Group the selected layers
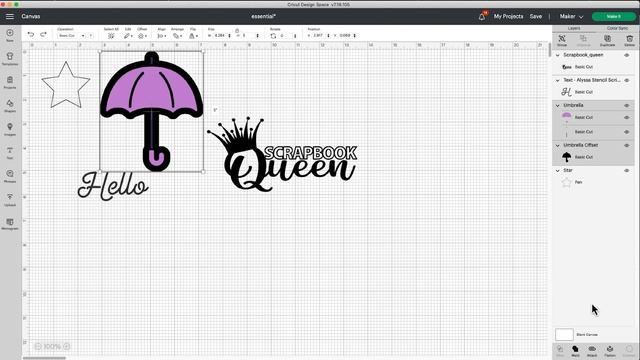This screenshot has width=640, height=360. 562,40
